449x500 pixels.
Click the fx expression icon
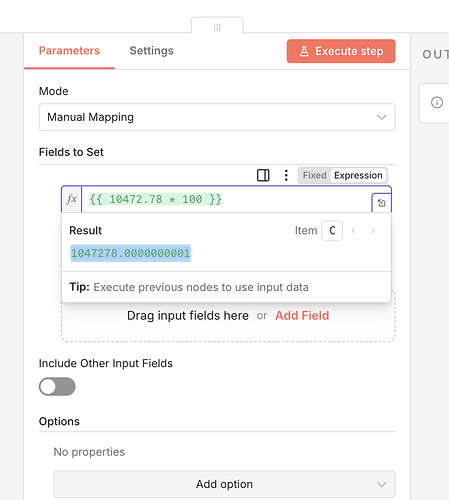(x=72, y=199)
